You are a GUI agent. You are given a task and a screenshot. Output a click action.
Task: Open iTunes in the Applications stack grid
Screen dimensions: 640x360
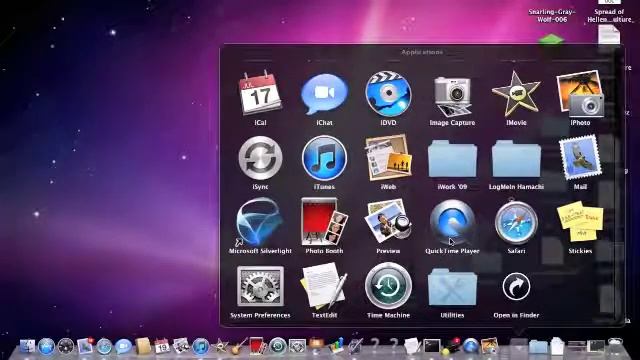(x=324, y=158)
